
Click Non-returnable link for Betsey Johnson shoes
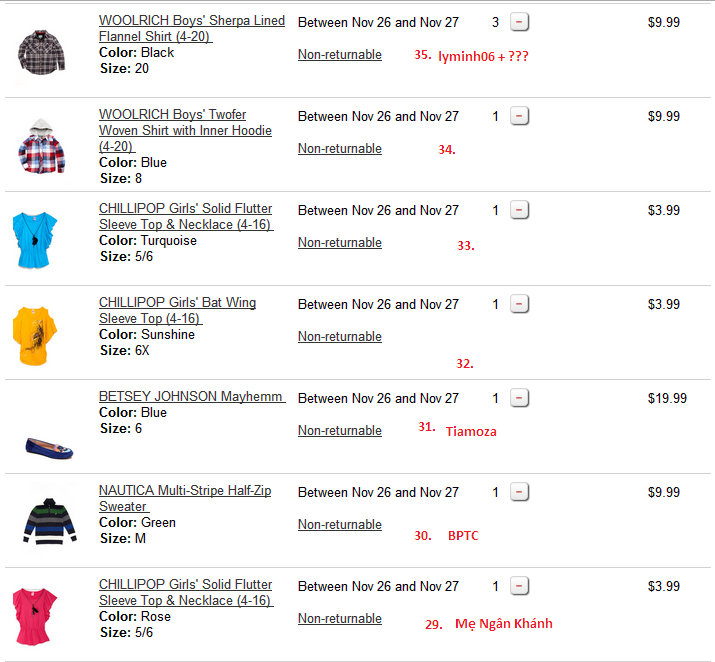coord(339,431)
